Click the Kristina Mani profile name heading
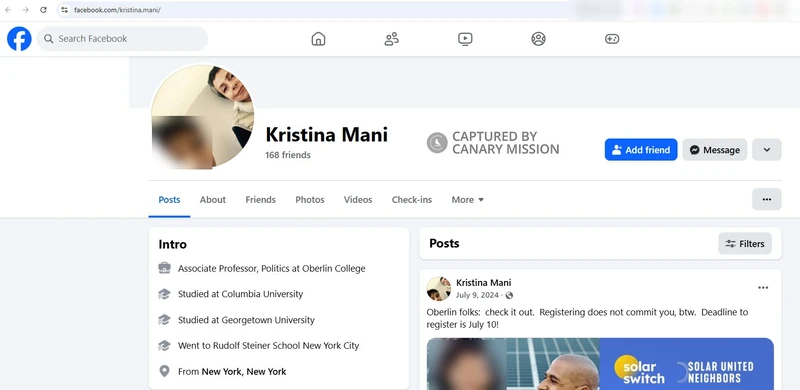800x390 pixels. click(x=327, y=135)
